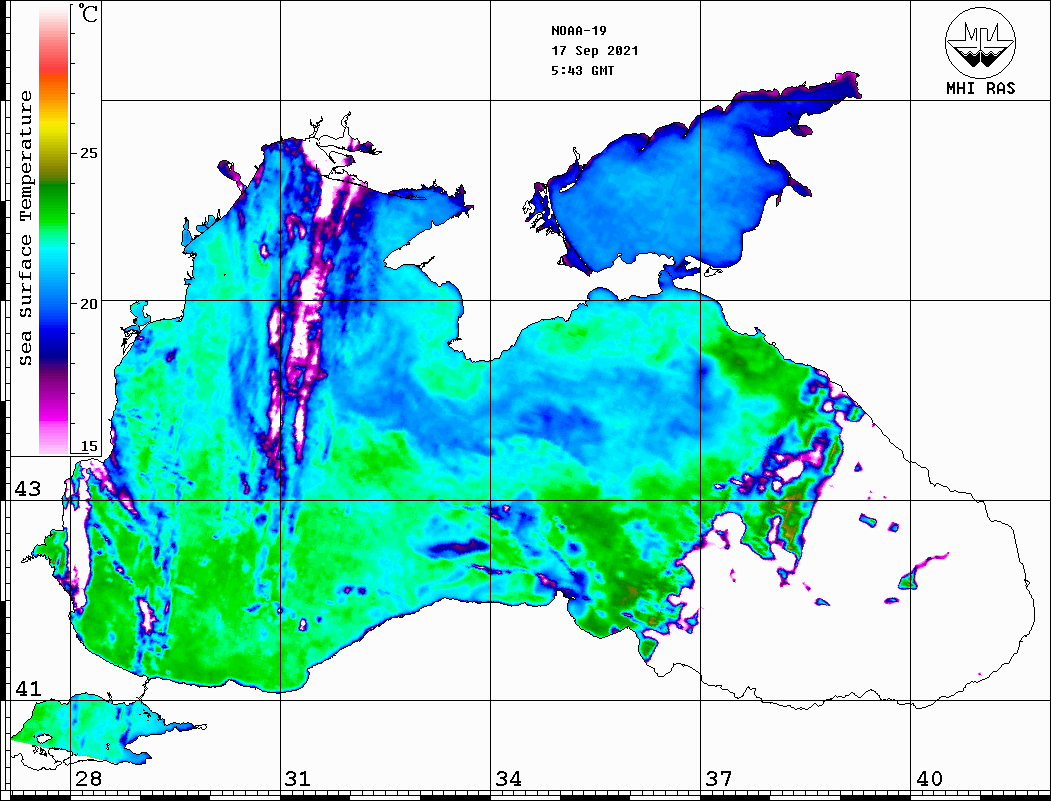The image size is (1051, 801).
Task: Click the '°C' unit label
Action: click(x=88, y=13)
